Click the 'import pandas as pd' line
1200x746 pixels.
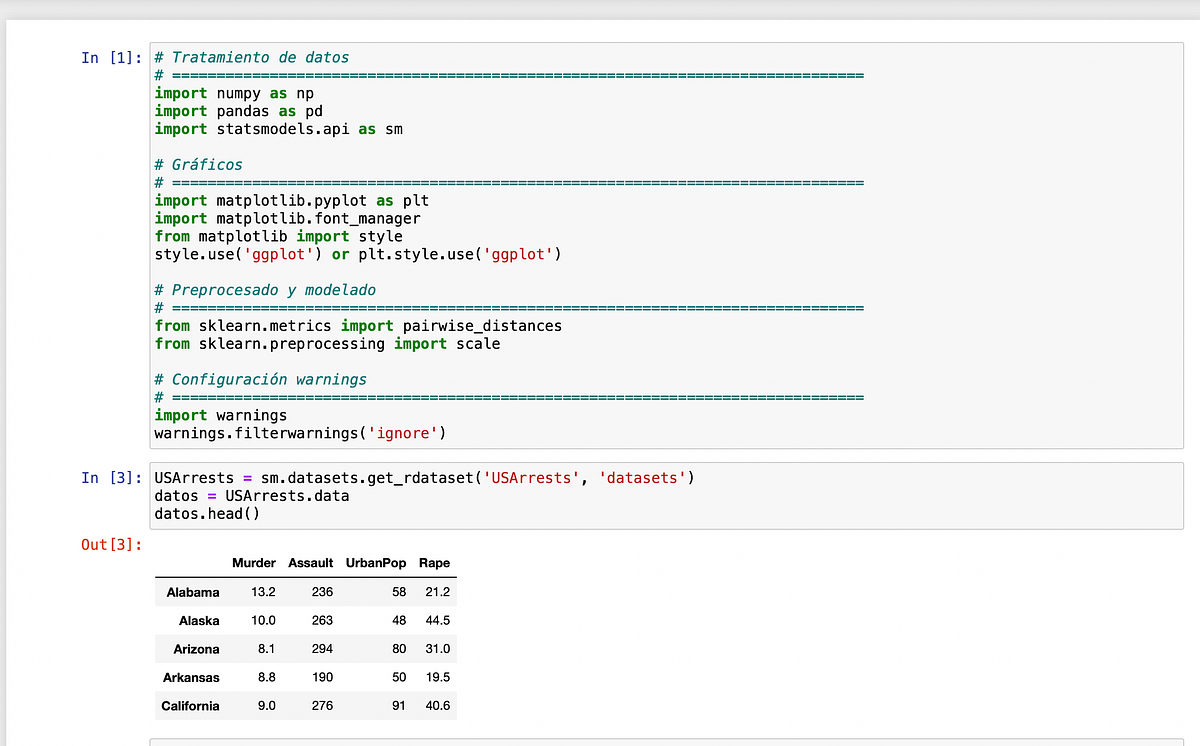238,111
